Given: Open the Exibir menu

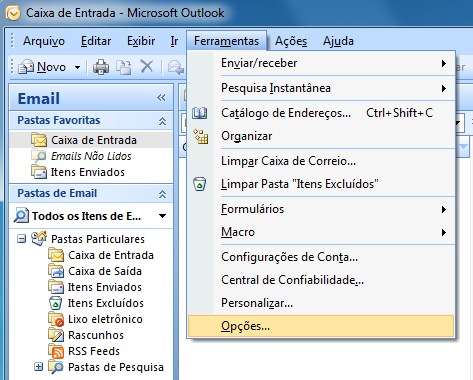Looking at the screenshot, I should [x=141, y=41].
